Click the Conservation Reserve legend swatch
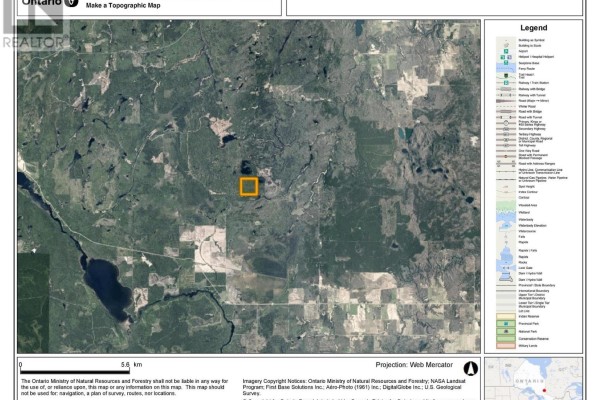 coord(506,338)
